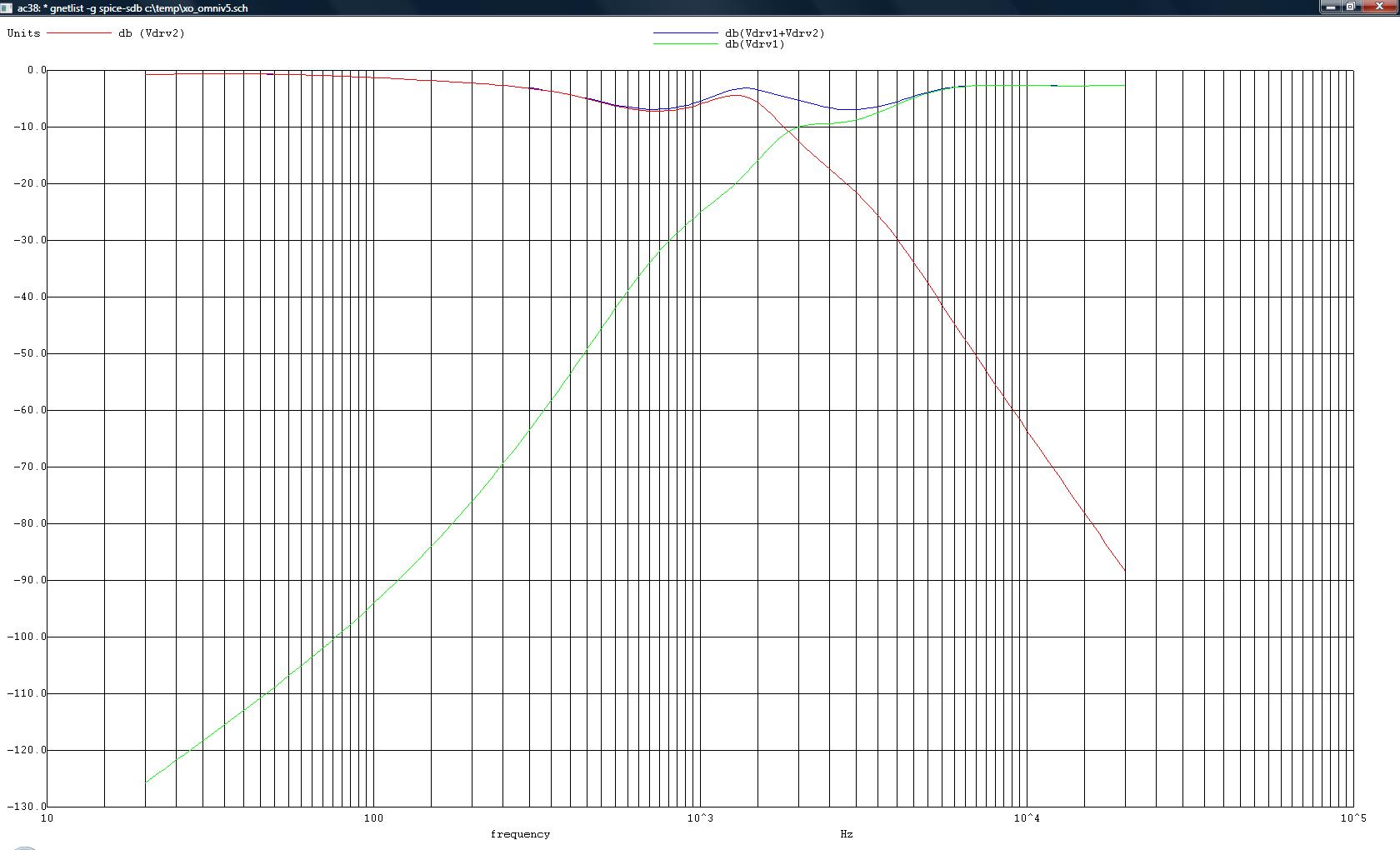The image size is (1400, 850).
Task: Click the -50.0 y-axis tick label
Action: (x=30, y=353)
